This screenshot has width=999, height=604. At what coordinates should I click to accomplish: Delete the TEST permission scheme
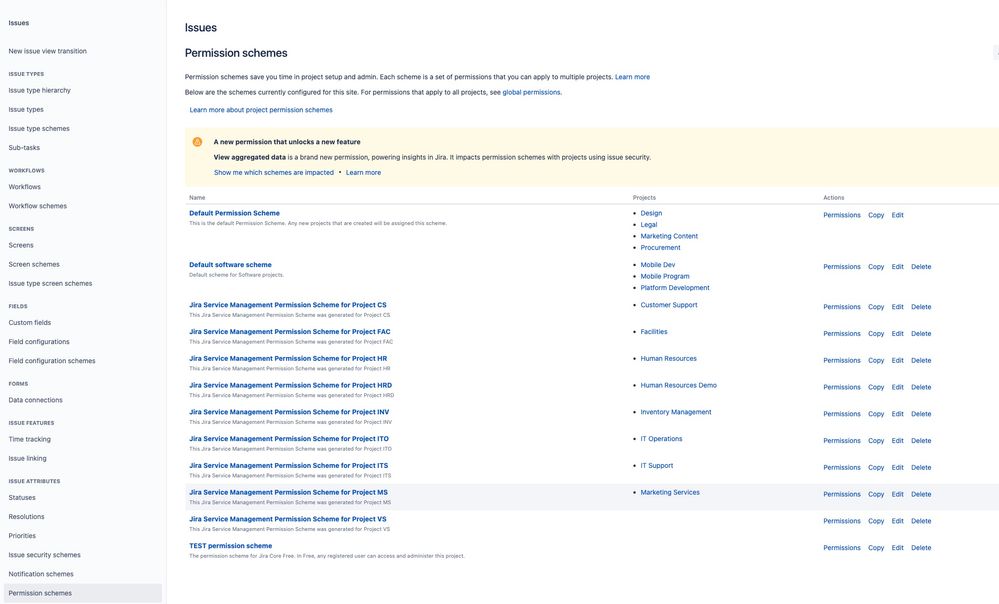pos(921,548)
